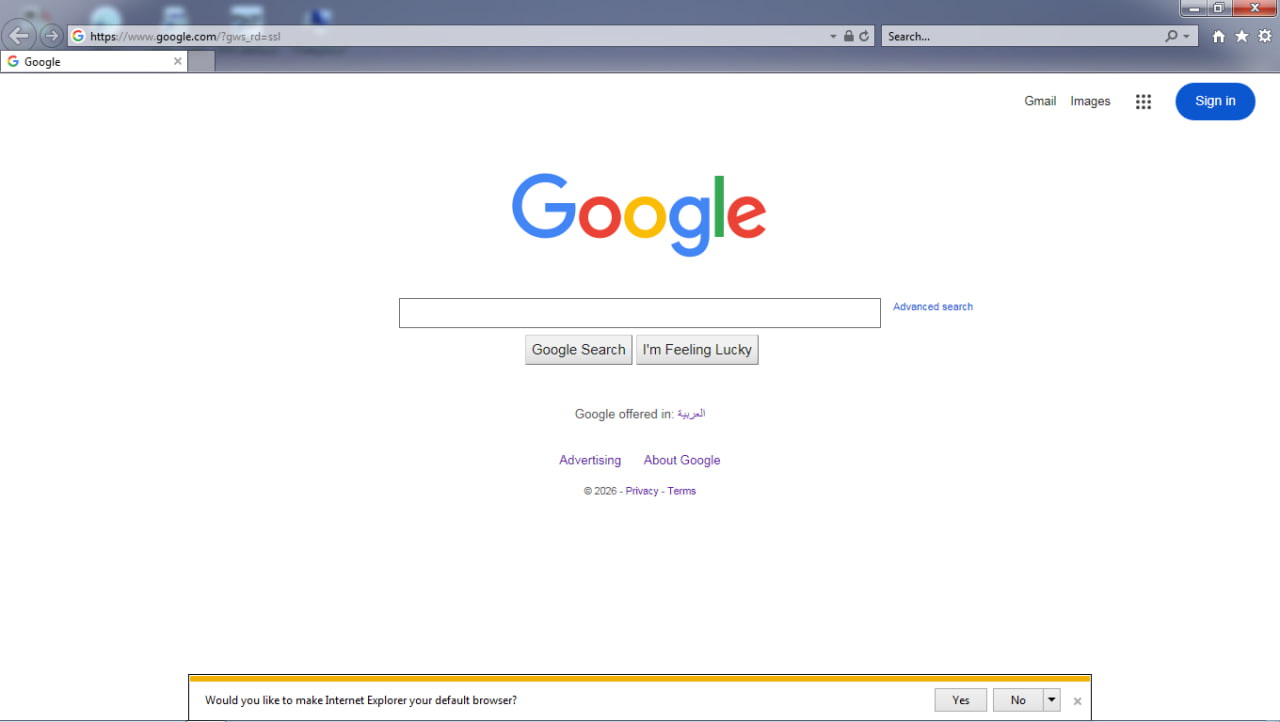Open the address bar autocomplete dropdown arrow
The height and width of the screenshot is (722, 1280).
pyautogui.click(x=833, y=36)
